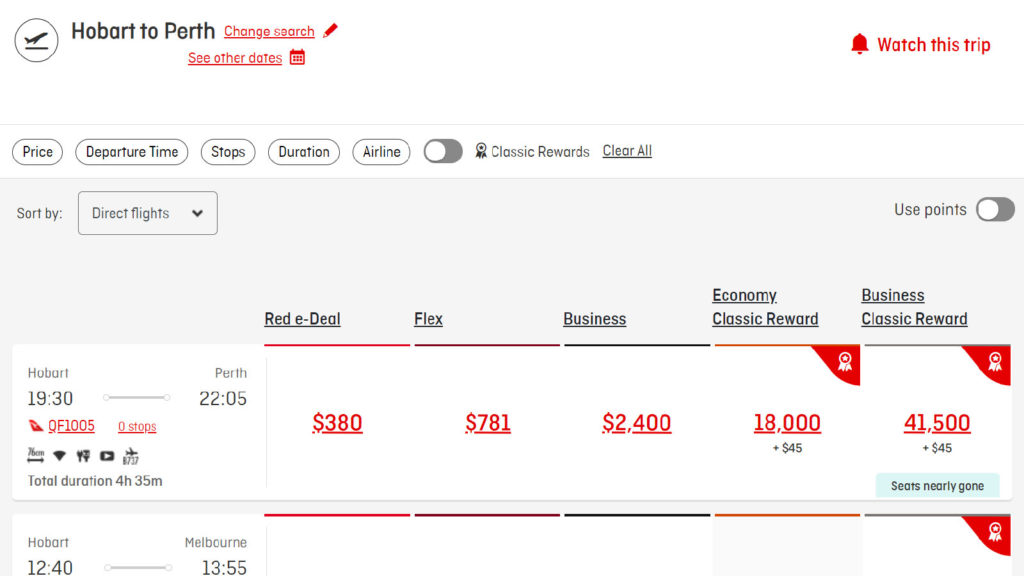This screenshot has height=576, width=1024.
Task: Open the Price filter
Action: [37, 152]
